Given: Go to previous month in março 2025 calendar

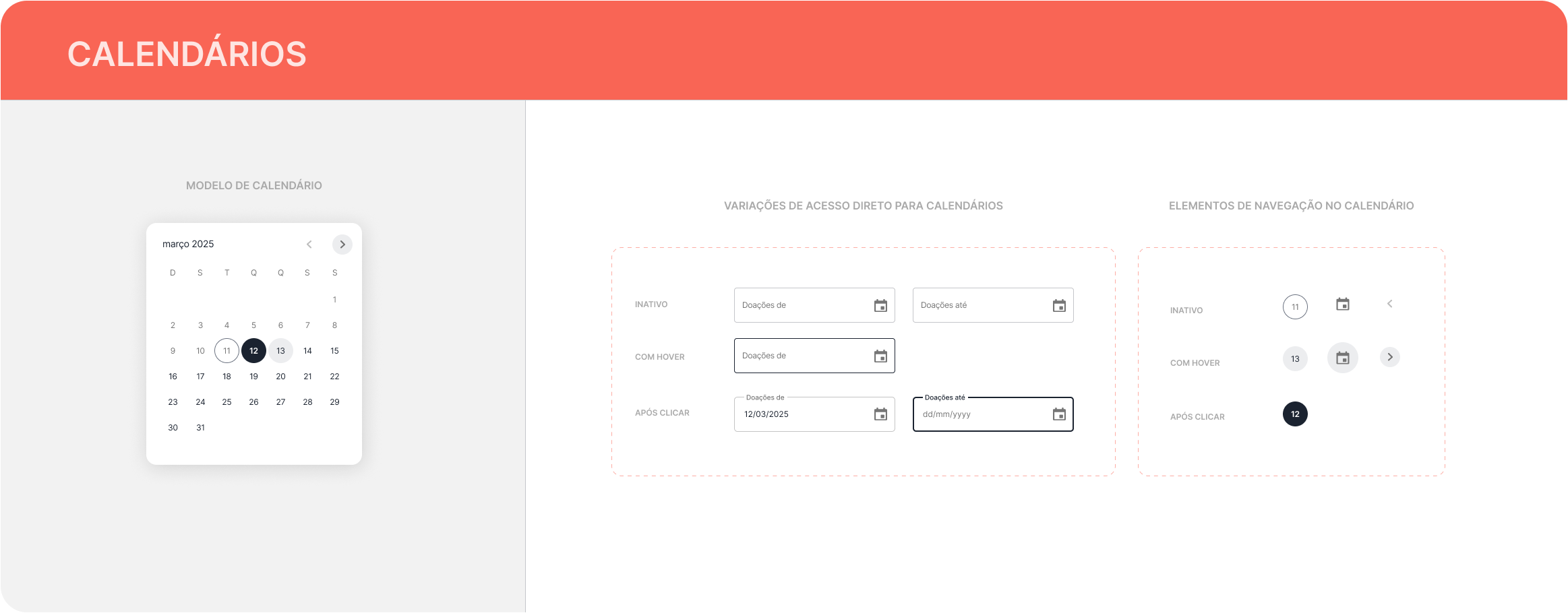Looking at the screenshot, I should 309,245.
